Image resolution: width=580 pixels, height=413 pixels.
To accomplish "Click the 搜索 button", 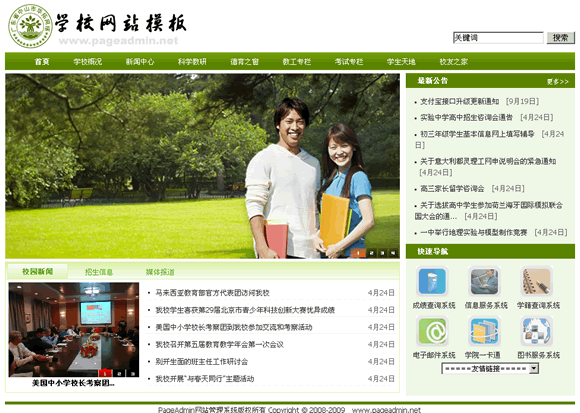I will pyautogui.click(x=561, y=38).
